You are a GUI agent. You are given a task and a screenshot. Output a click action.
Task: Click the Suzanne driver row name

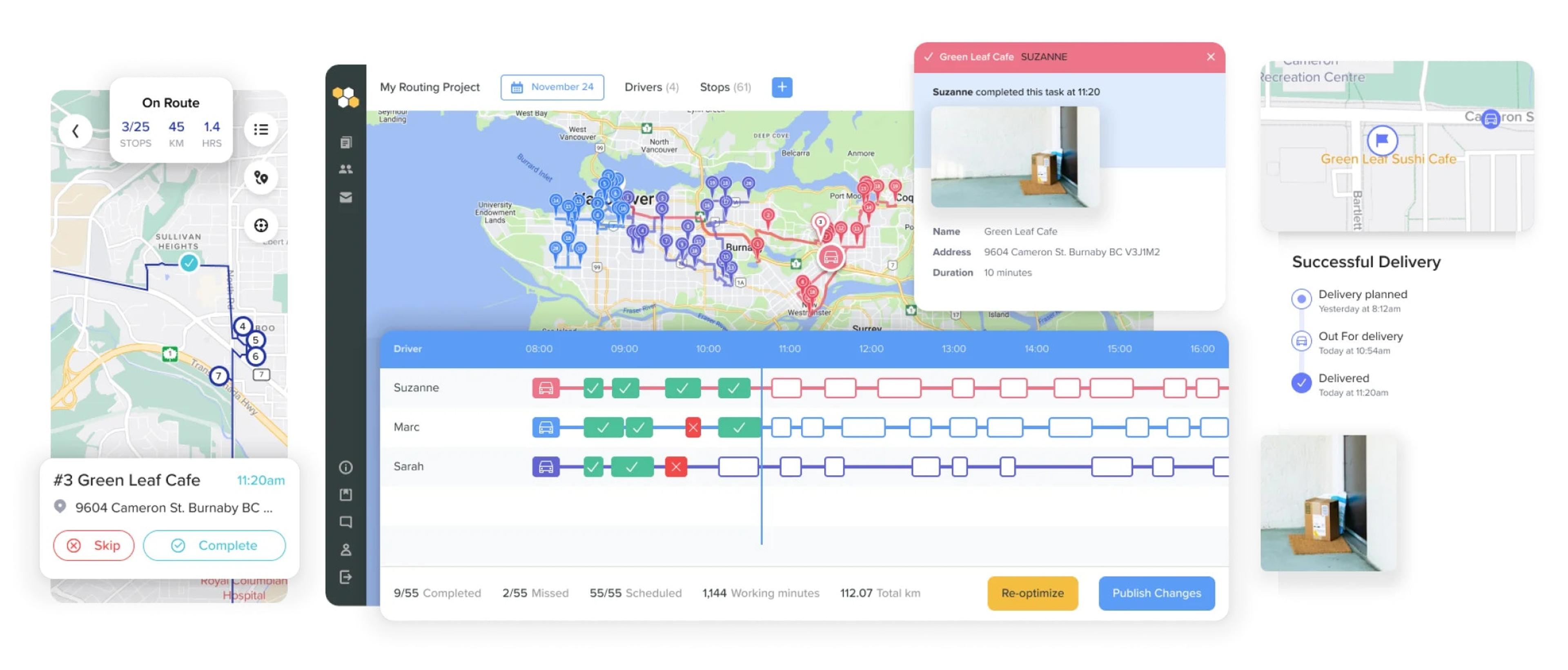(x=416, y=388)
